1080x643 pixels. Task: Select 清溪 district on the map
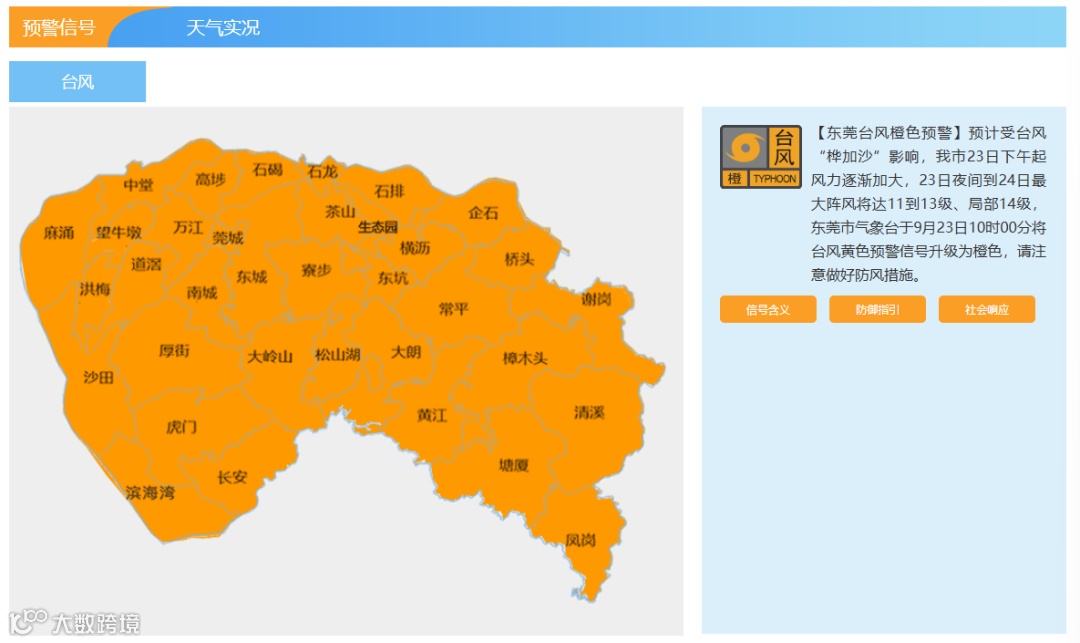[589, 412]
